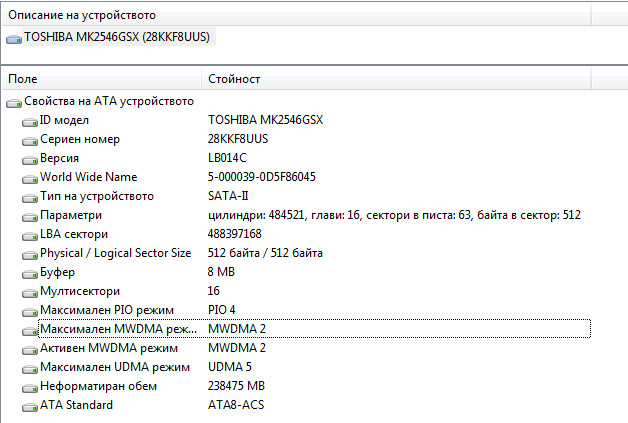Sort by the Поле column header
This screenshot has width=628, height=423.
tap(100, 78)
